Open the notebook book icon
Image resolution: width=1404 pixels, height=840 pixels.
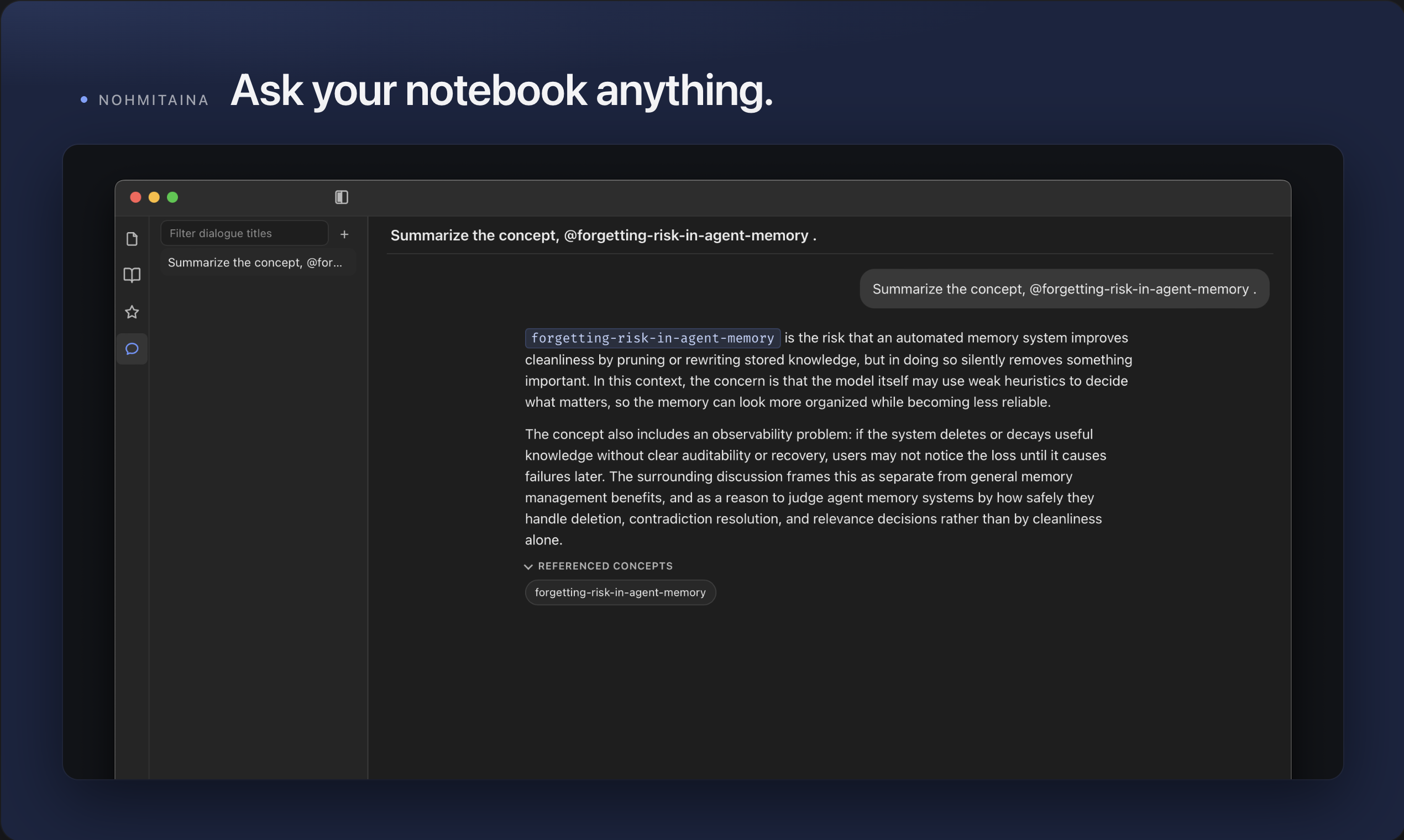click(132, 275)
